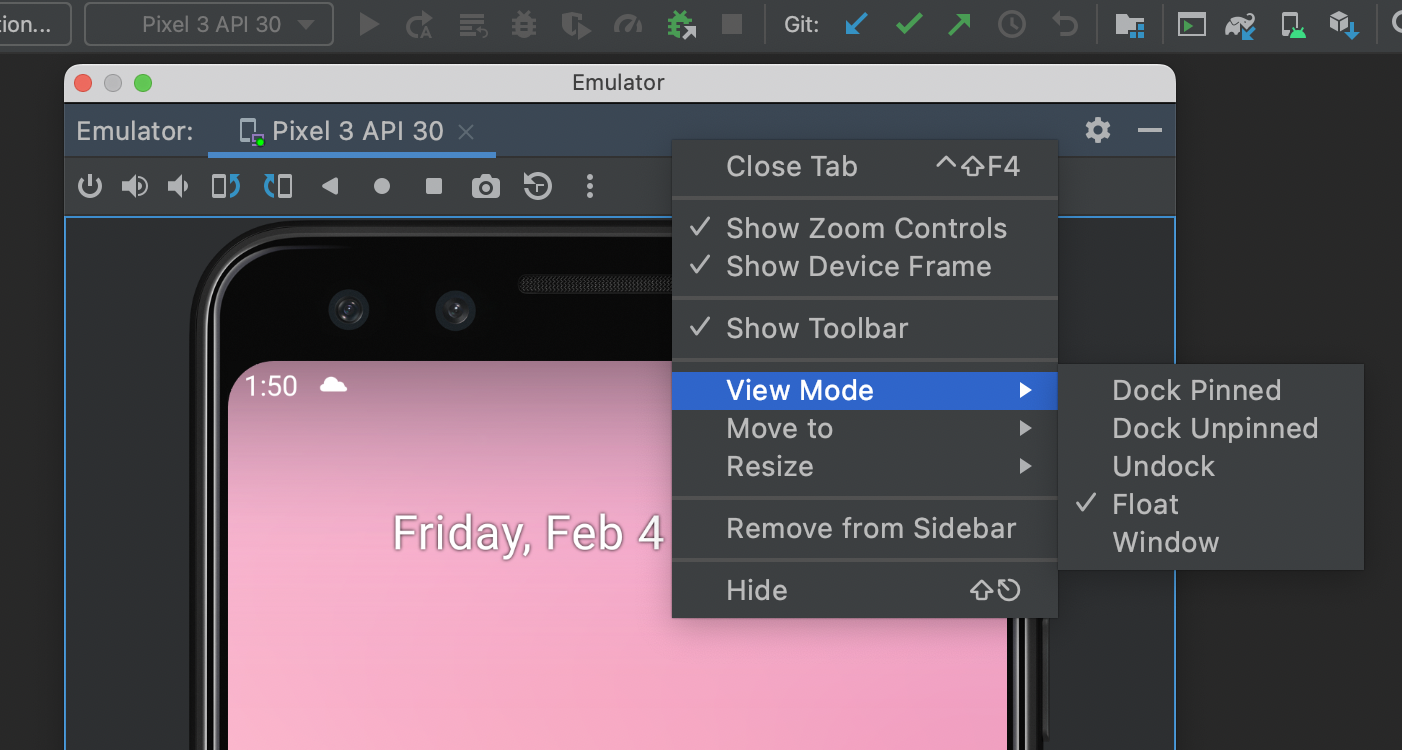The width and height of the screenshot is (1402, 750).
Task: Expand the Resize submenu
Action: (865, 466)
